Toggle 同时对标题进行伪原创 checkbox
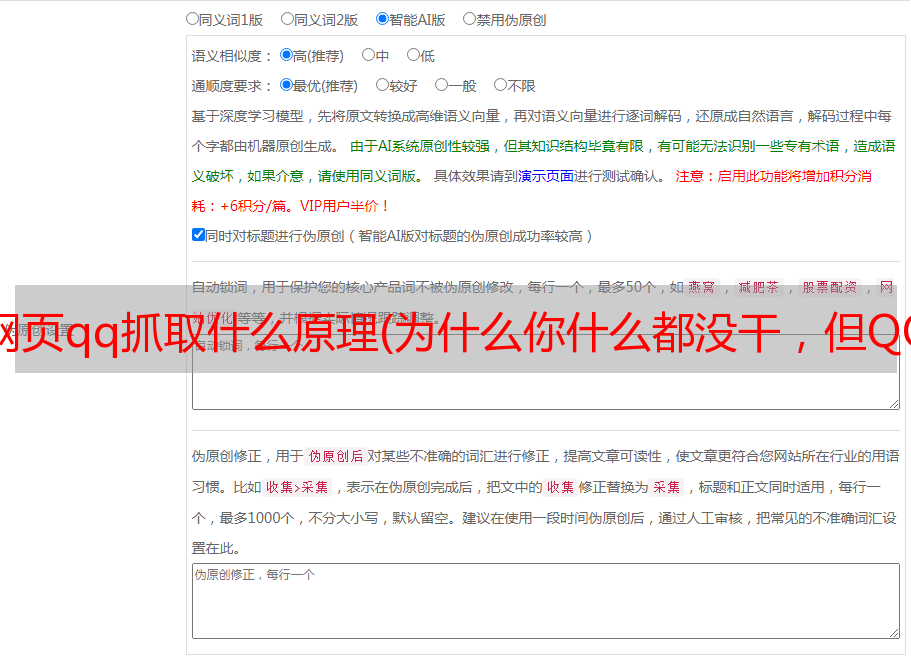 198,235
